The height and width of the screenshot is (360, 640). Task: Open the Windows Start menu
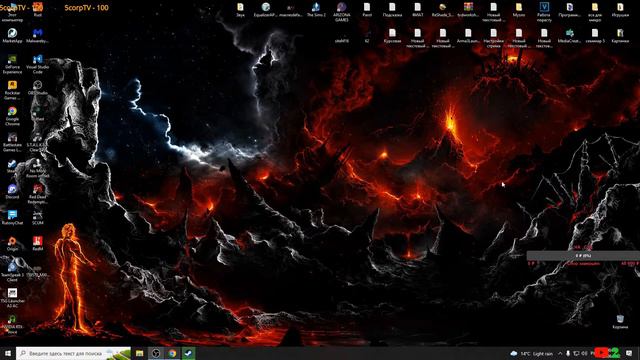(x=8, y=353)
